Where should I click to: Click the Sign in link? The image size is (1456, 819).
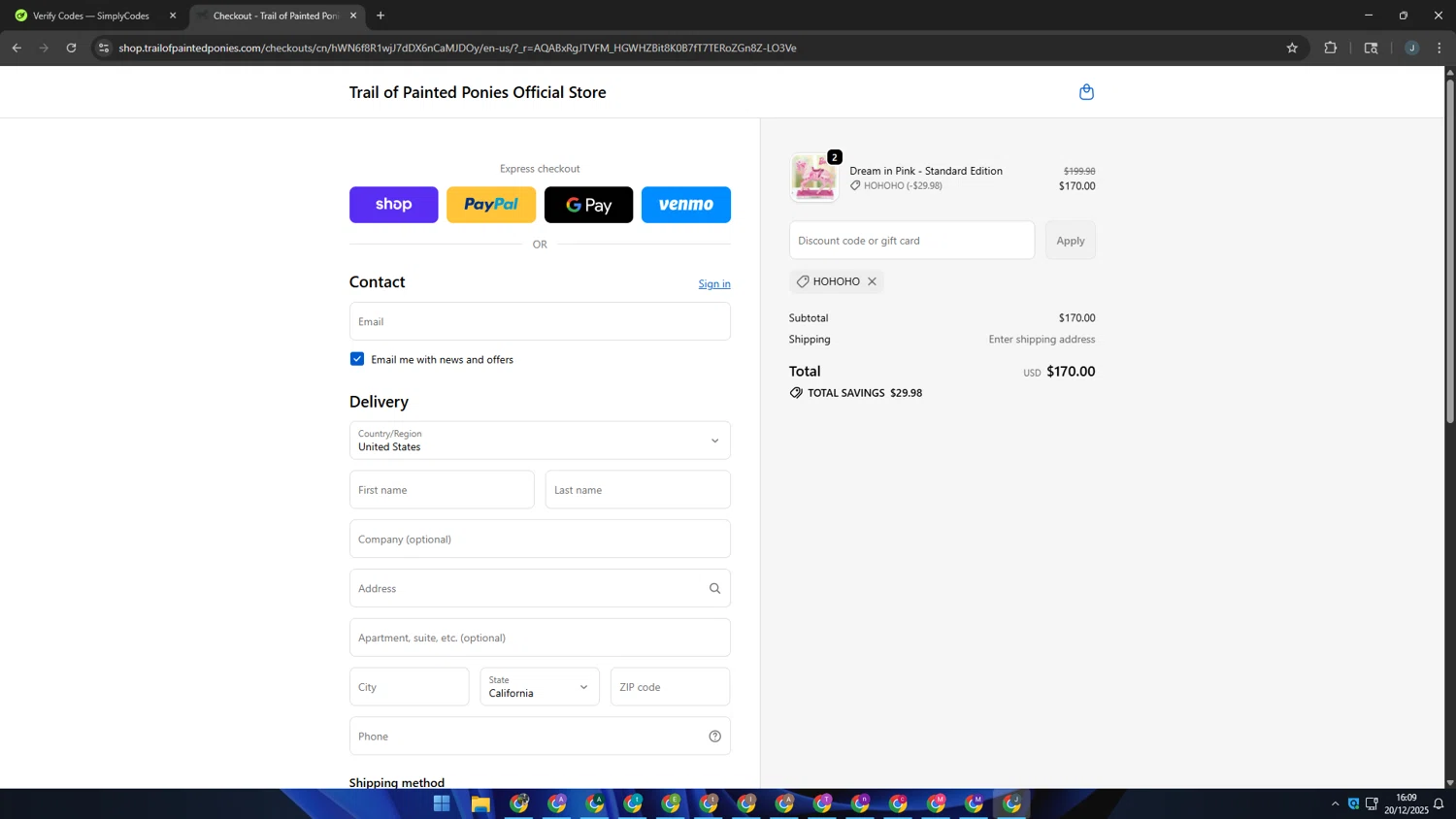[x=714, y=283]
